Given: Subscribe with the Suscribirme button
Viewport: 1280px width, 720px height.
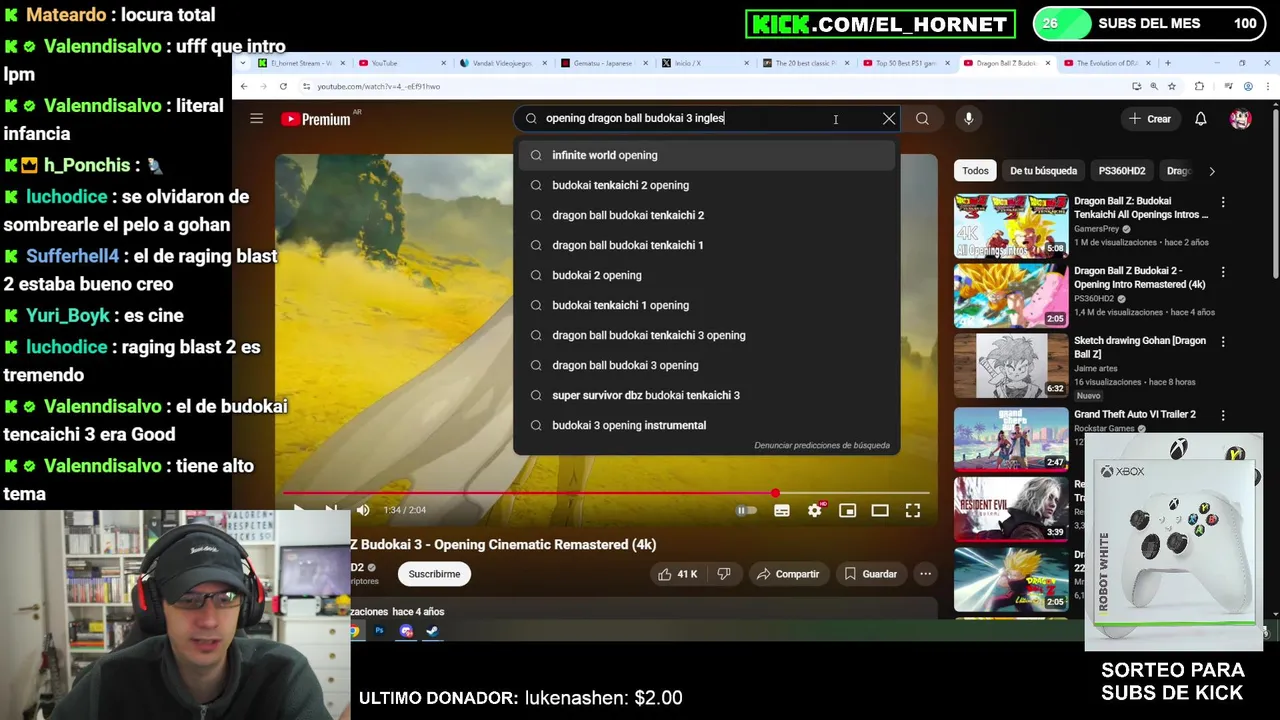Looking at the screenshot, I should pyautogui.click(x=434, y=574).
